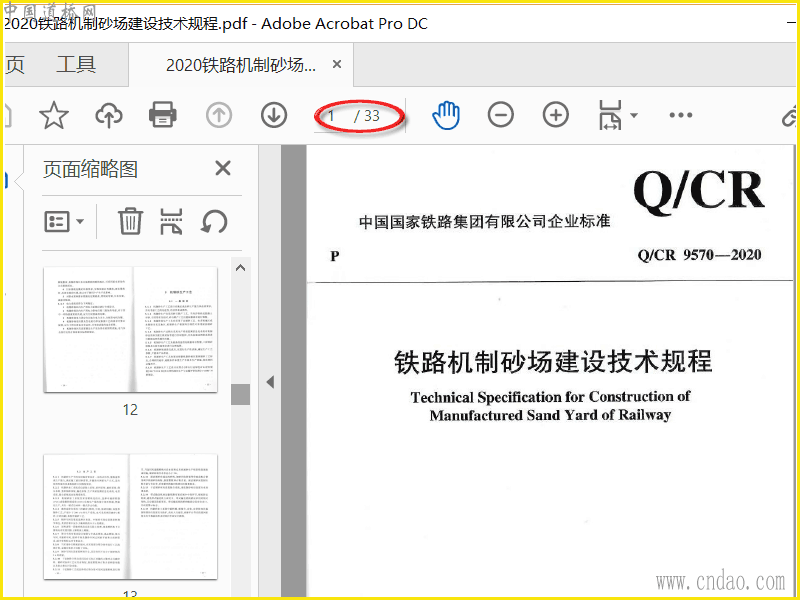The width and height of the screenshot is (800, 600).
Task: Bookmark the document with the star icon
Action: 54,115
